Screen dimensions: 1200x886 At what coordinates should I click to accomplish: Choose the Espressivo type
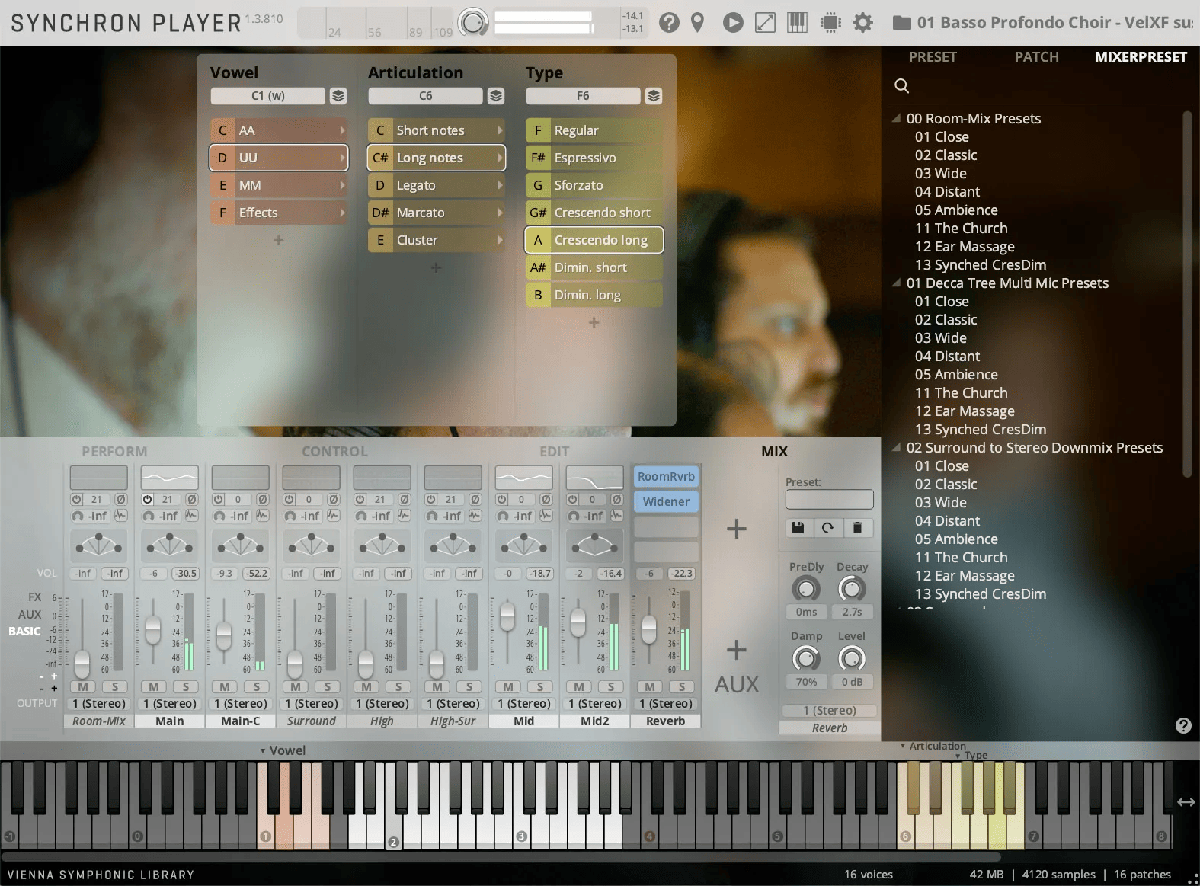tap(594, 158)
